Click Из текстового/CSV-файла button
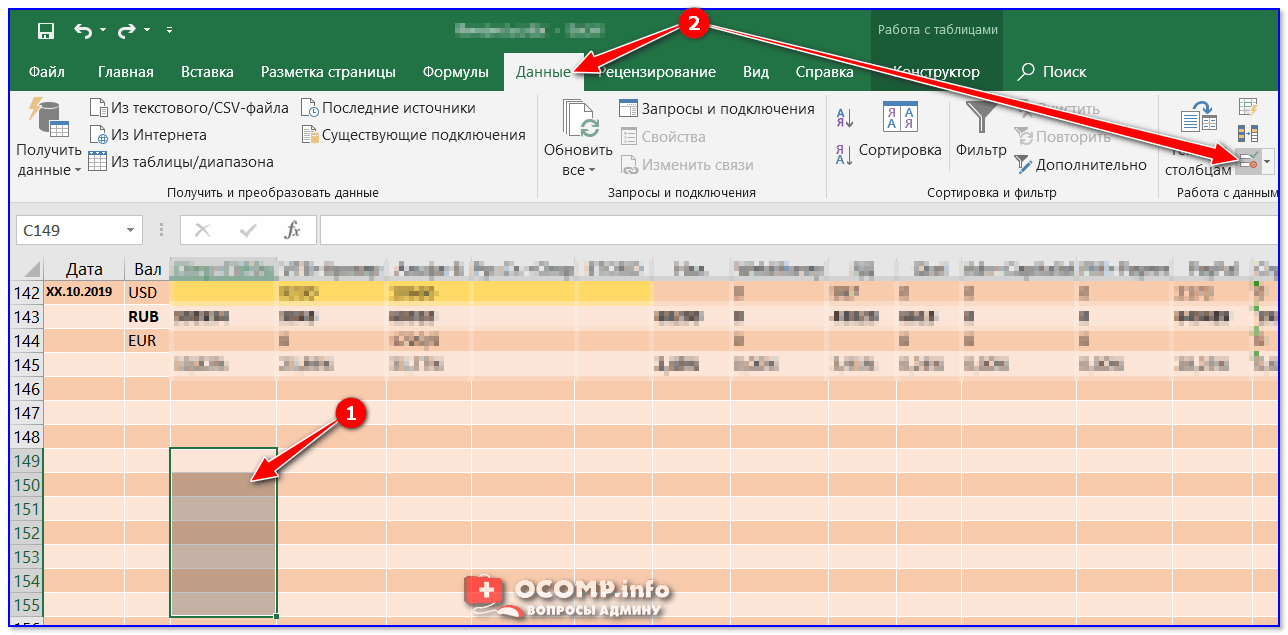The image size is (1288, 635). click(189, 107)
